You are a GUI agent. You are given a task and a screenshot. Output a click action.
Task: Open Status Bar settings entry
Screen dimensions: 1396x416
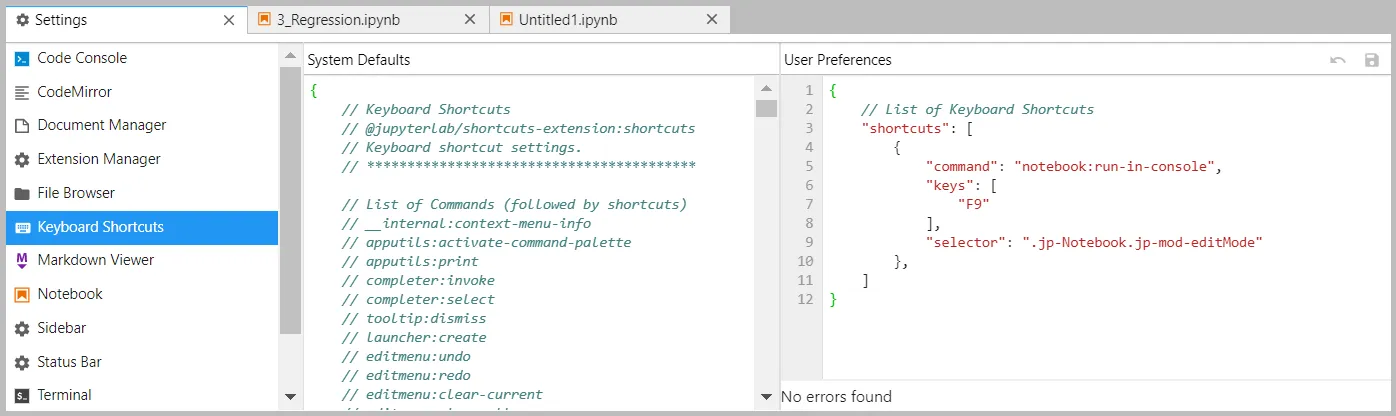coord(69,362)
